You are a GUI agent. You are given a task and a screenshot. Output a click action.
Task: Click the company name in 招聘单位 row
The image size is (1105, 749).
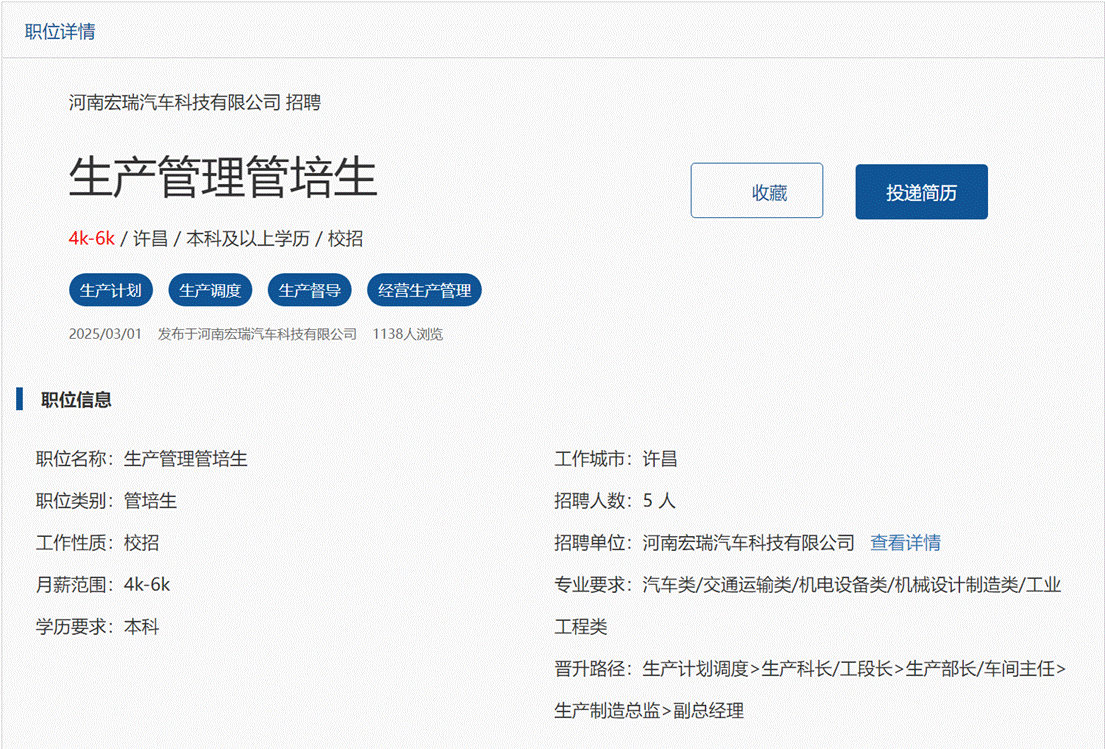(748, 543)
